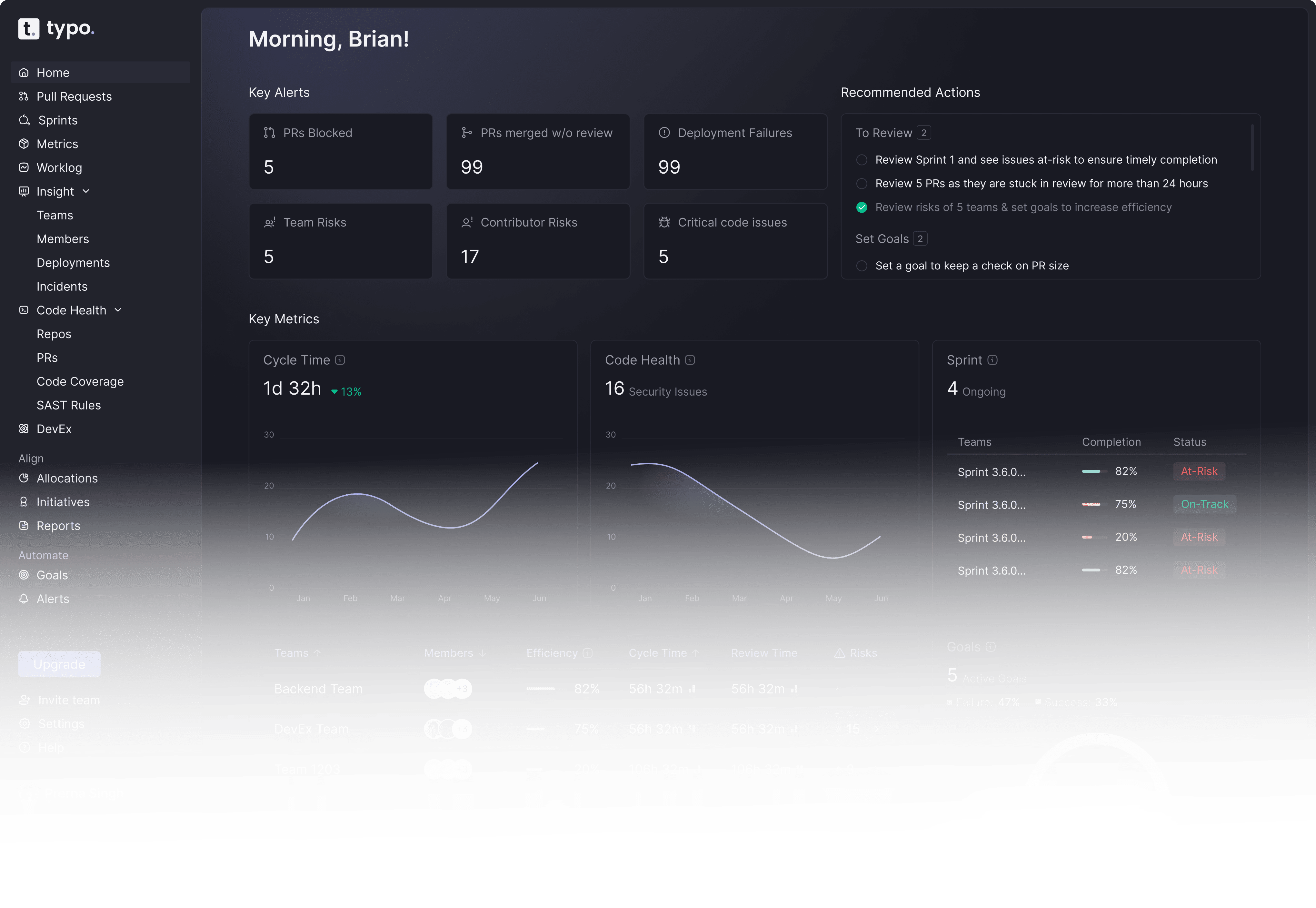Click the Code Health info icon

690,360
